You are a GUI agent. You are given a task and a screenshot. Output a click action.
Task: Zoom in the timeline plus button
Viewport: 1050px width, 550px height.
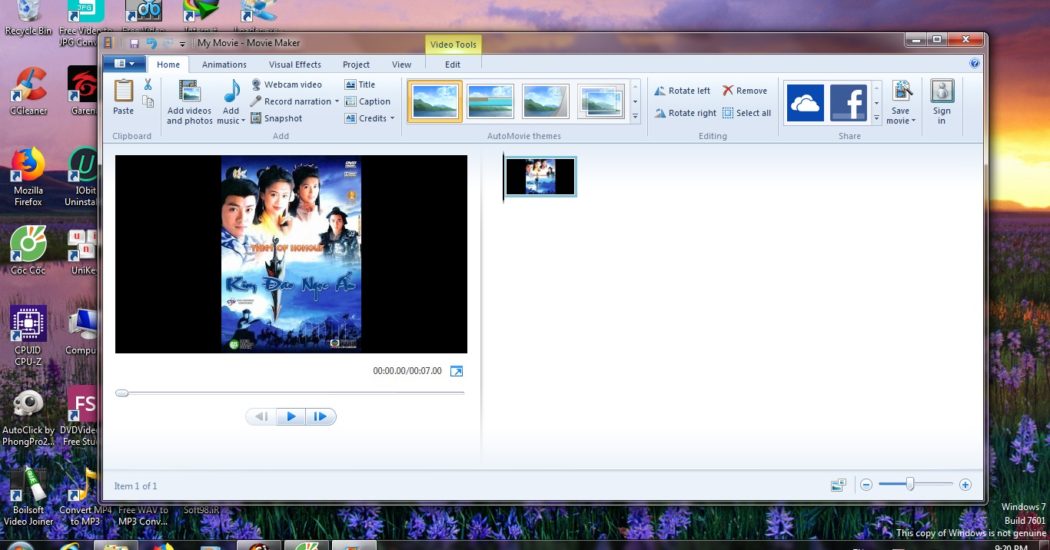(x=965, y=484)
